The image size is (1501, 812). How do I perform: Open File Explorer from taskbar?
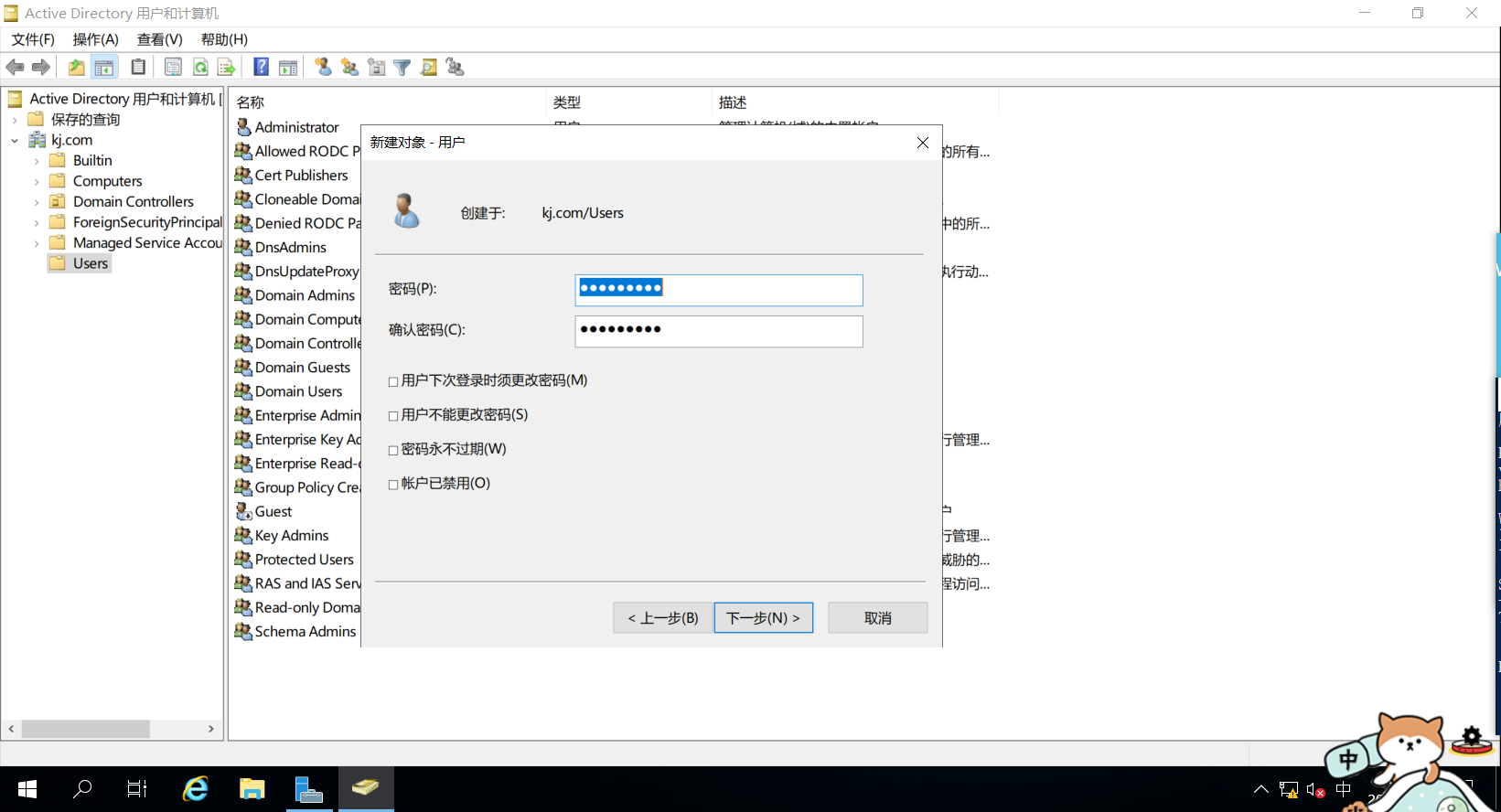click(x=252, y=788)
